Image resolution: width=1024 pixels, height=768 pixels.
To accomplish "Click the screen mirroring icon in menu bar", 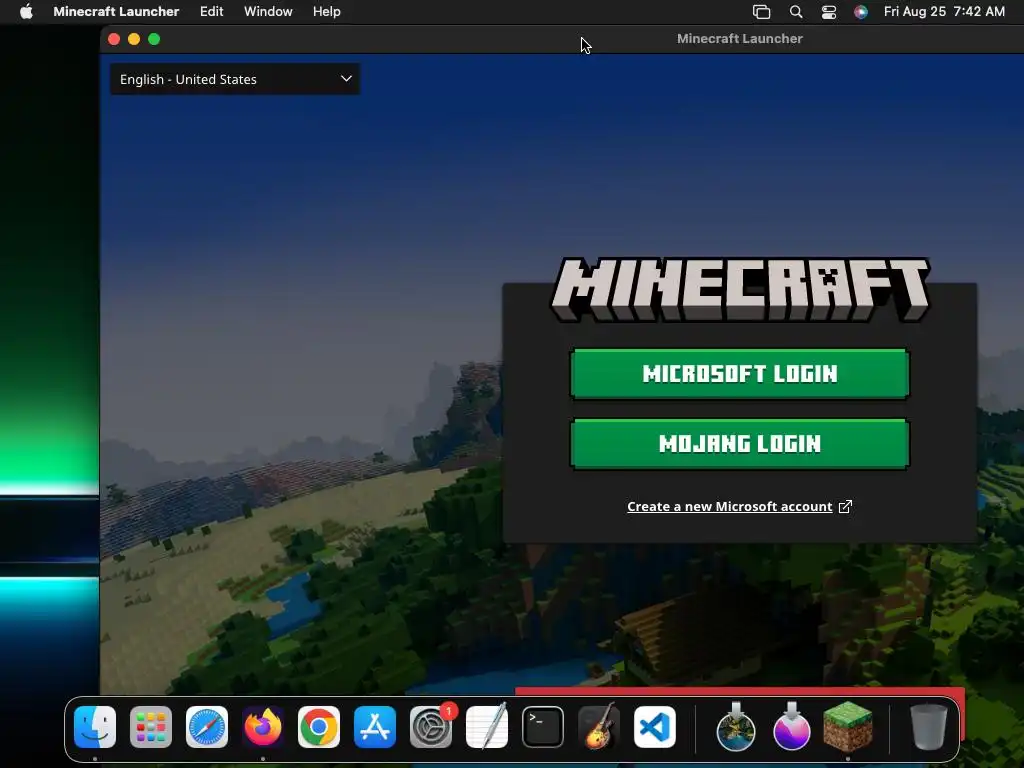I will [761, 12].
